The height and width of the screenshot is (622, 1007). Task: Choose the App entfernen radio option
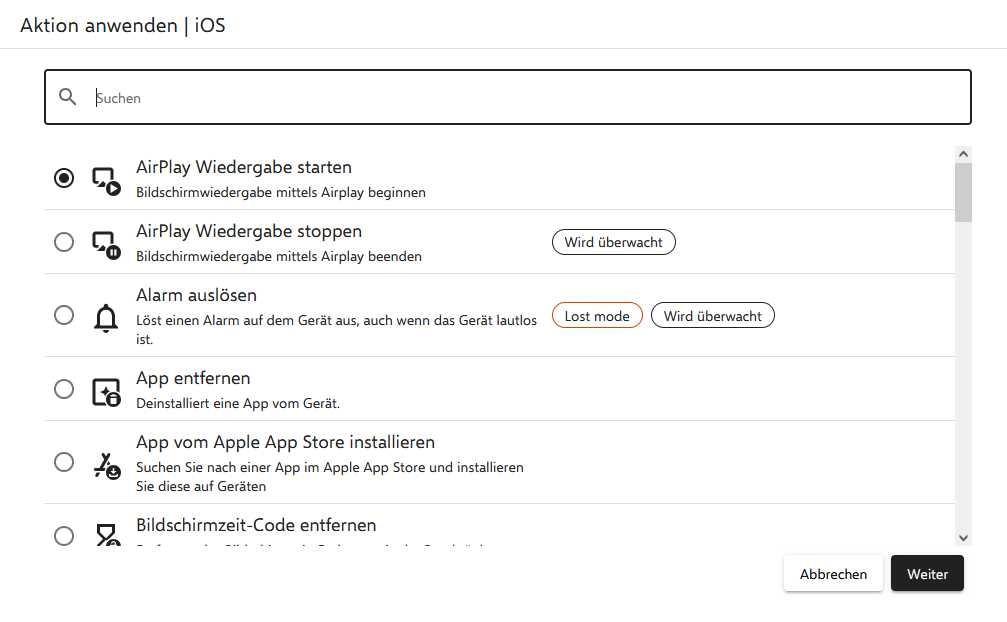[64, 389]
